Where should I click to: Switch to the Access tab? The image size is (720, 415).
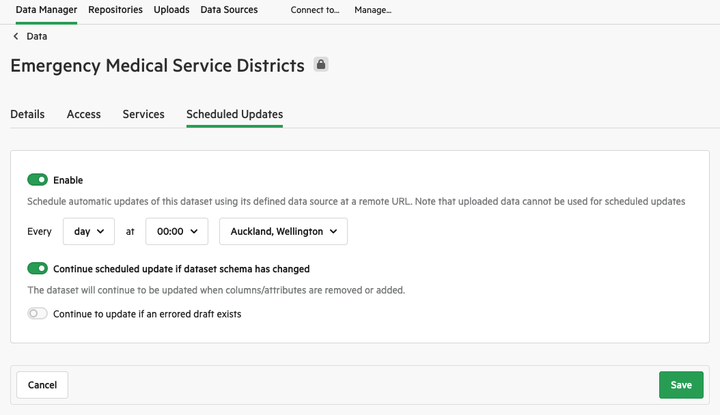point(84,114)
